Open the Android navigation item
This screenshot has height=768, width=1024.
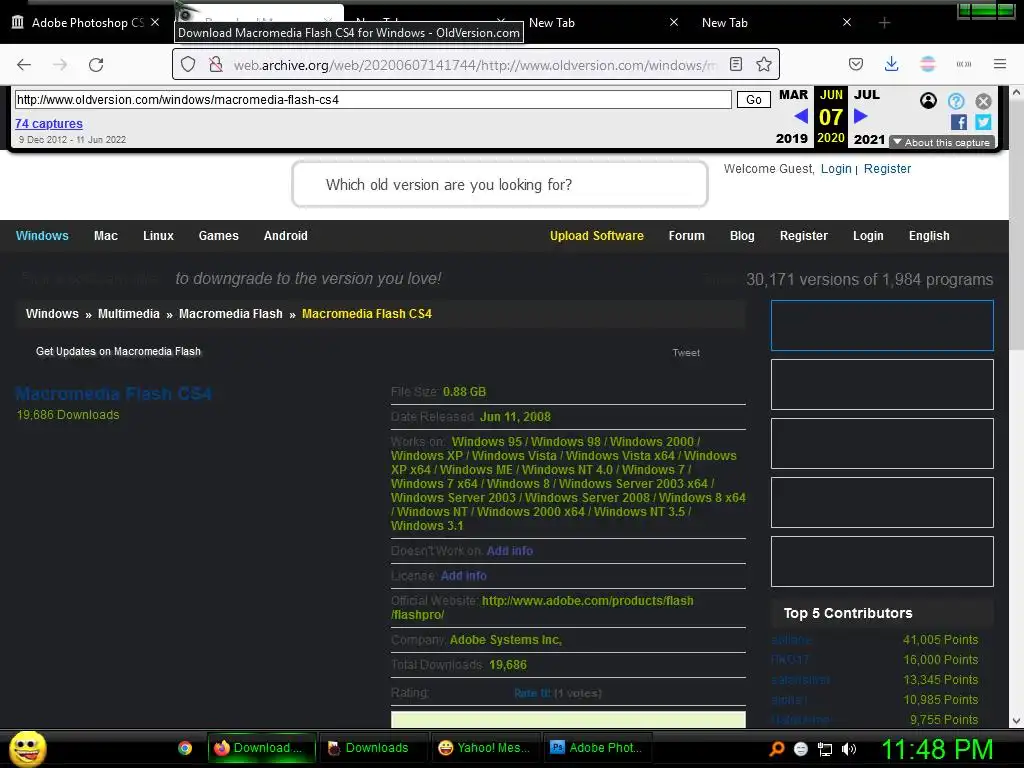pyautogui.click(x=285, y=236)
